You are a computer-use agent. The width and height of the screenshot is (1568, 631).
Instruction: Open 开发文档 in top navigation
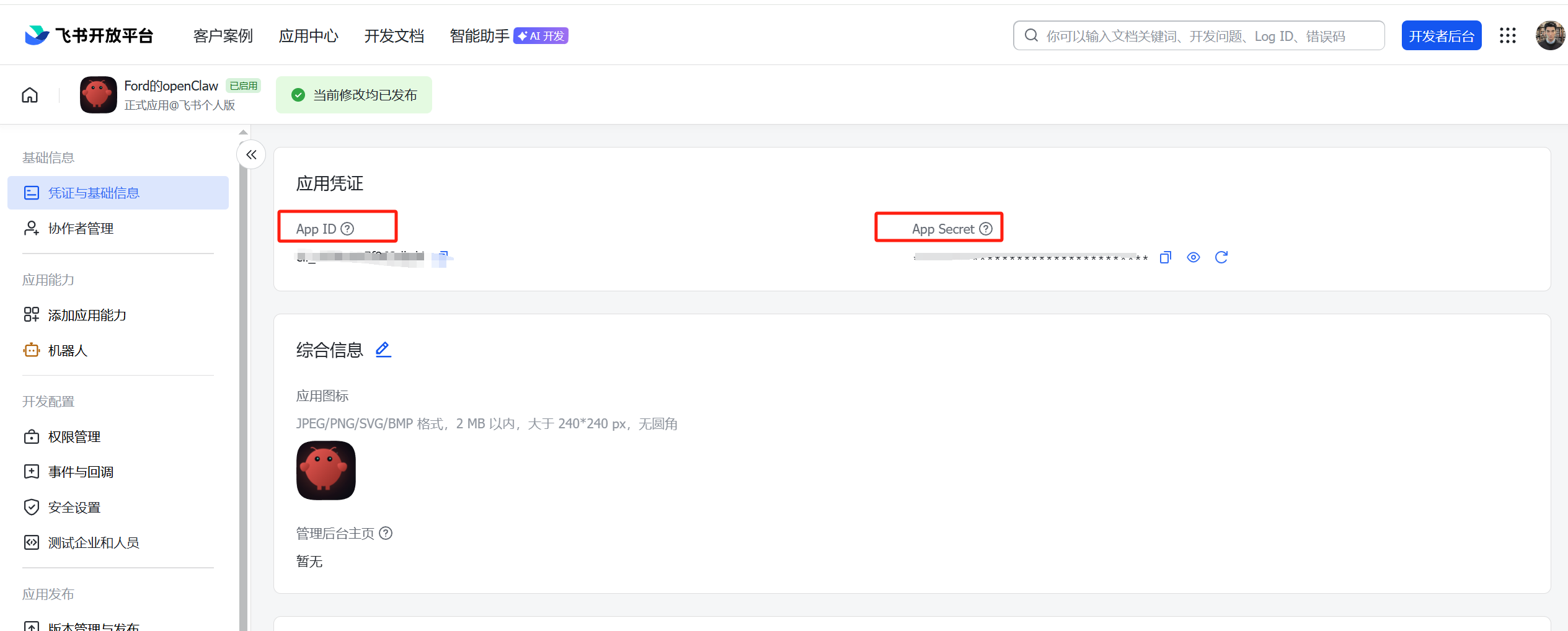[x=394, y=36]
